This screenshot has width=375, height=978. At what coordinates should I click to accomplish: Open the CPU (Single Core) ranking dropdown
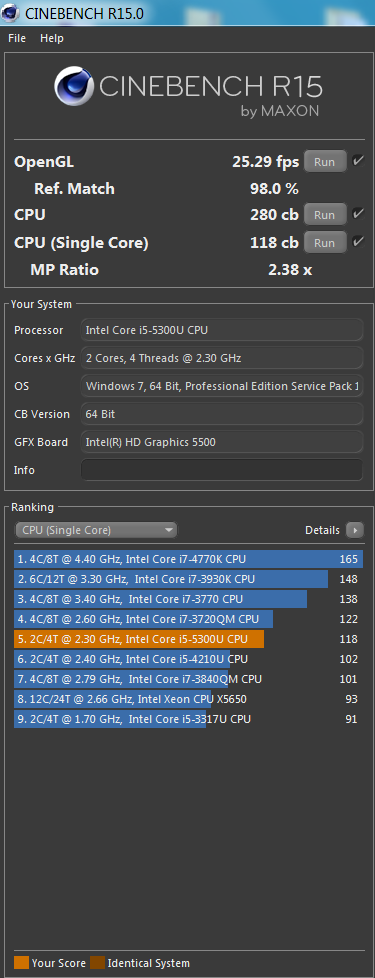96,530
